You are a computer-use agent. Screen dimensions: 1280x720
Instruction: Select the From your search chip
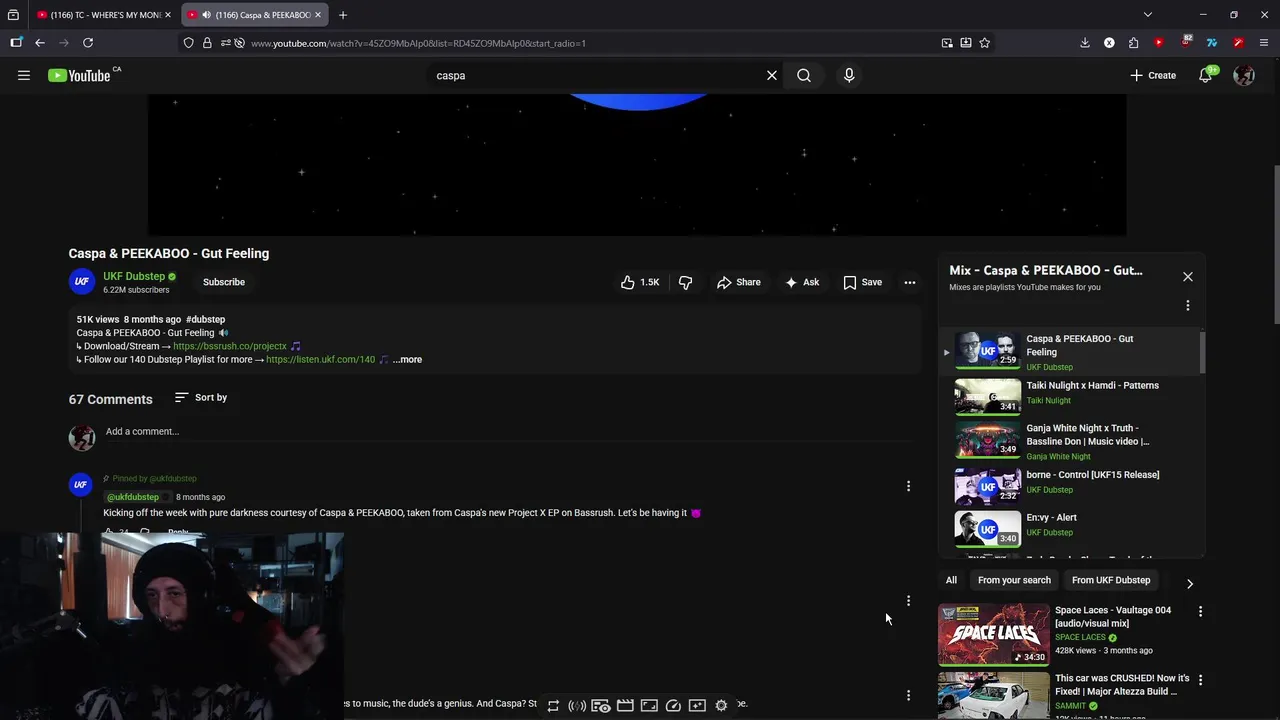point(1014,580)
